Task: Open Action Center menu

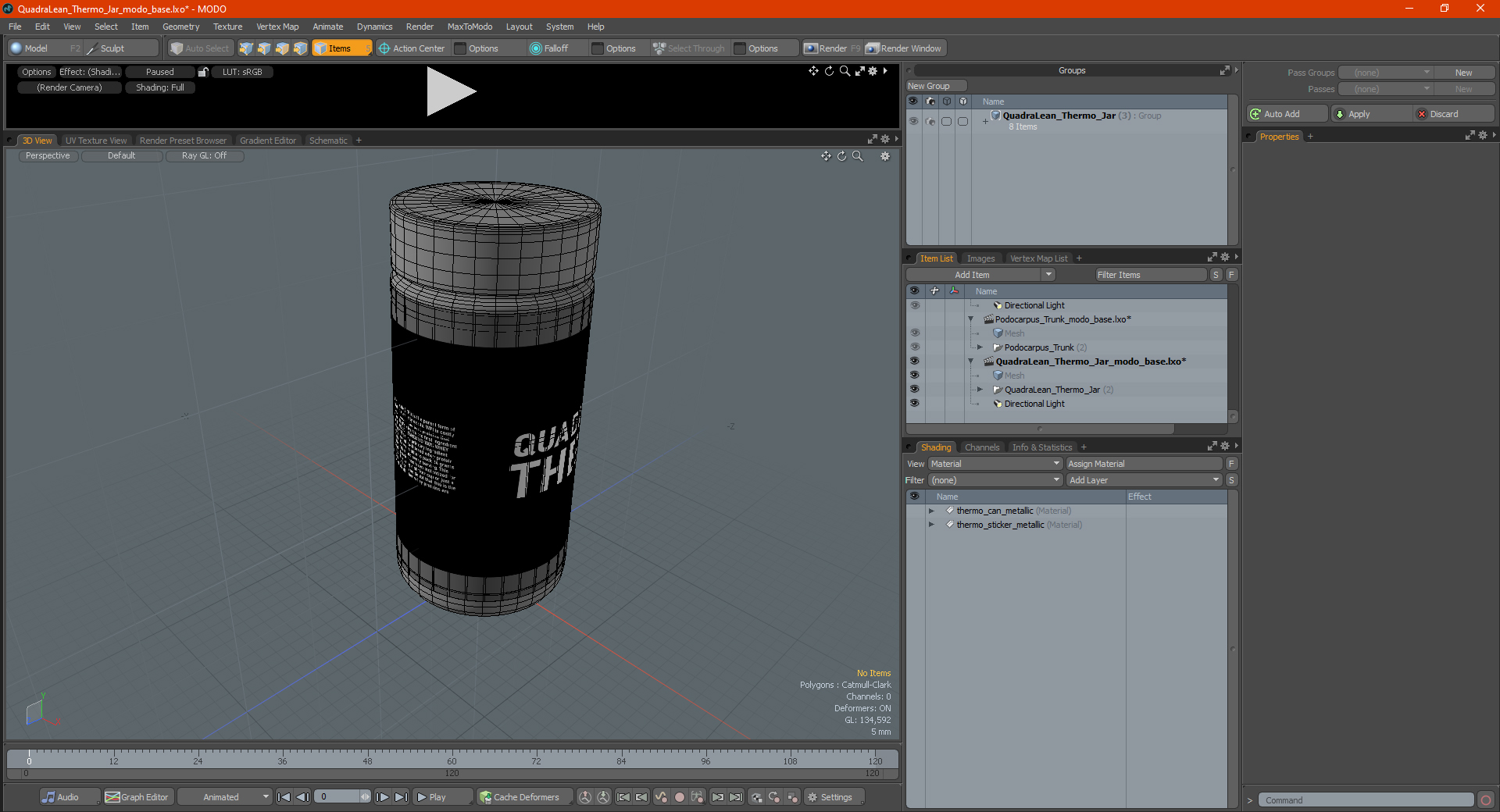Action: click(x=412, y=48)
